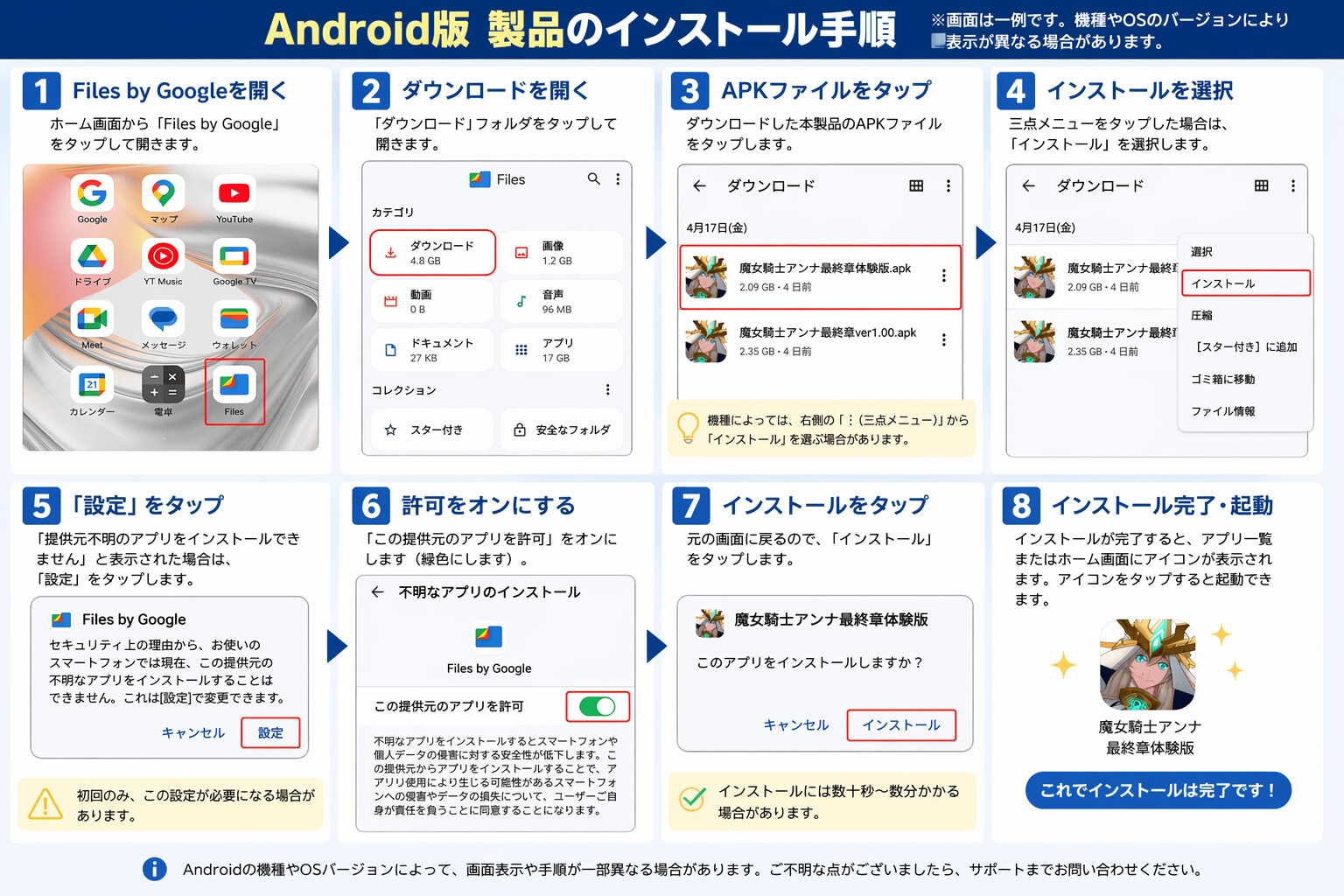Expand the コレクション section overflow menu

pyautogui.click(x=608, y=389)
